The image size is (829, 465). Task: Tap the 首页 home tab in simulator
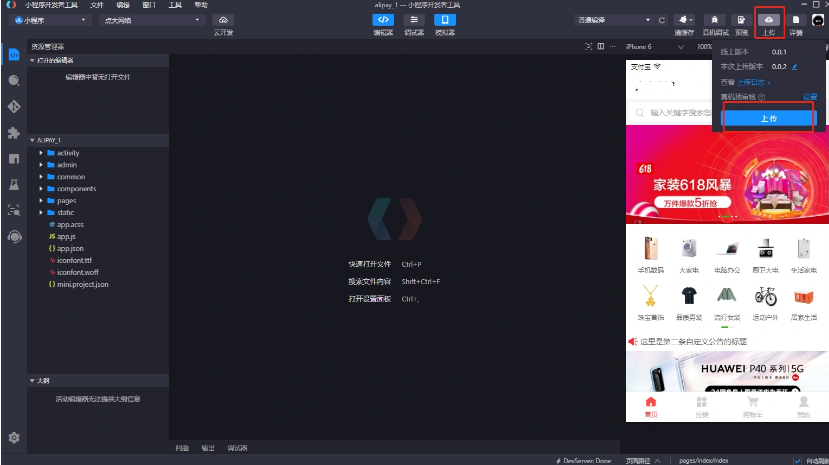point(651,407)
